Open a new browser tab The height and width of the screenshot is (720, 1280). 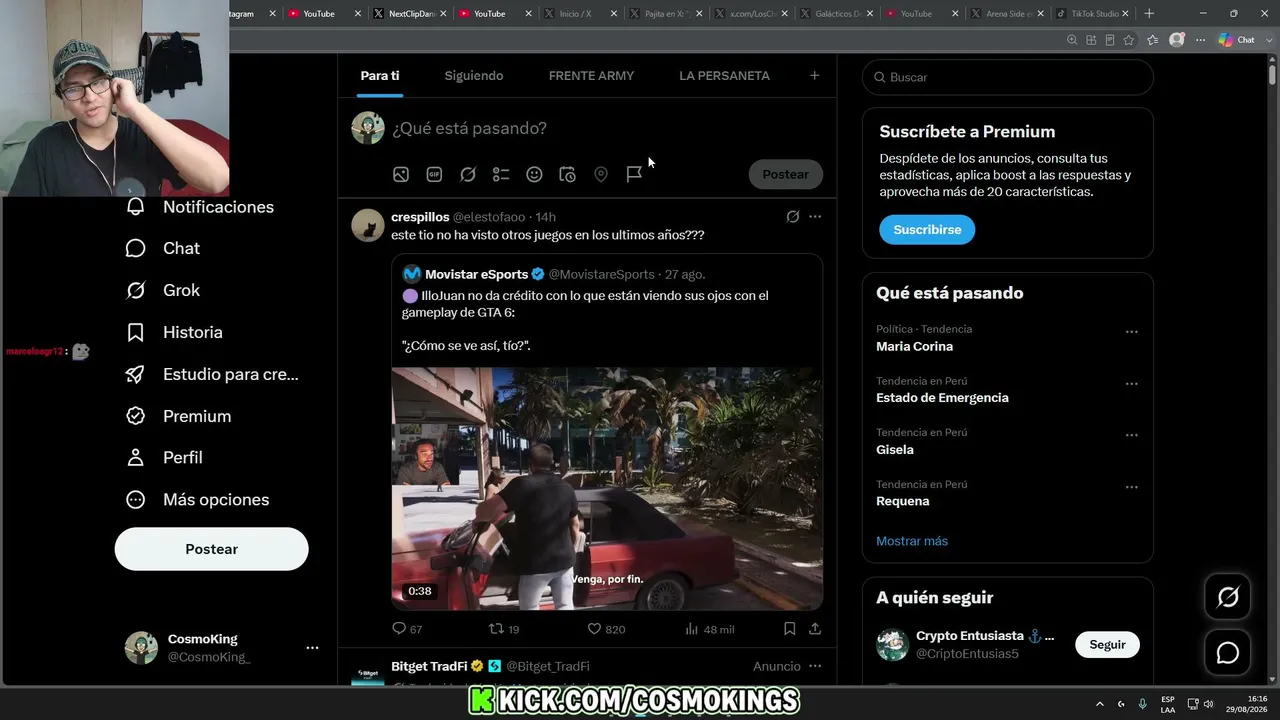[1149, 14]
